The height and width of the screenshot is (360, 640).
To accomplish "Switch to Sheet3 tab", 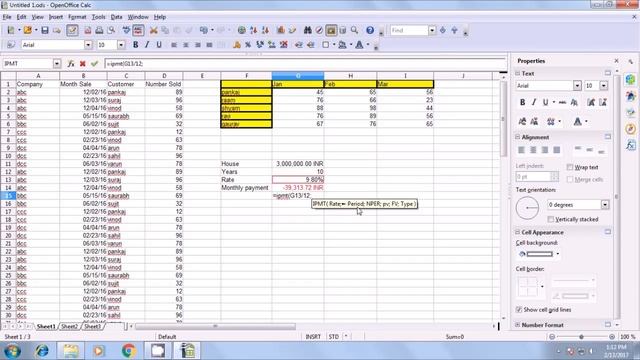I will 92,327.
